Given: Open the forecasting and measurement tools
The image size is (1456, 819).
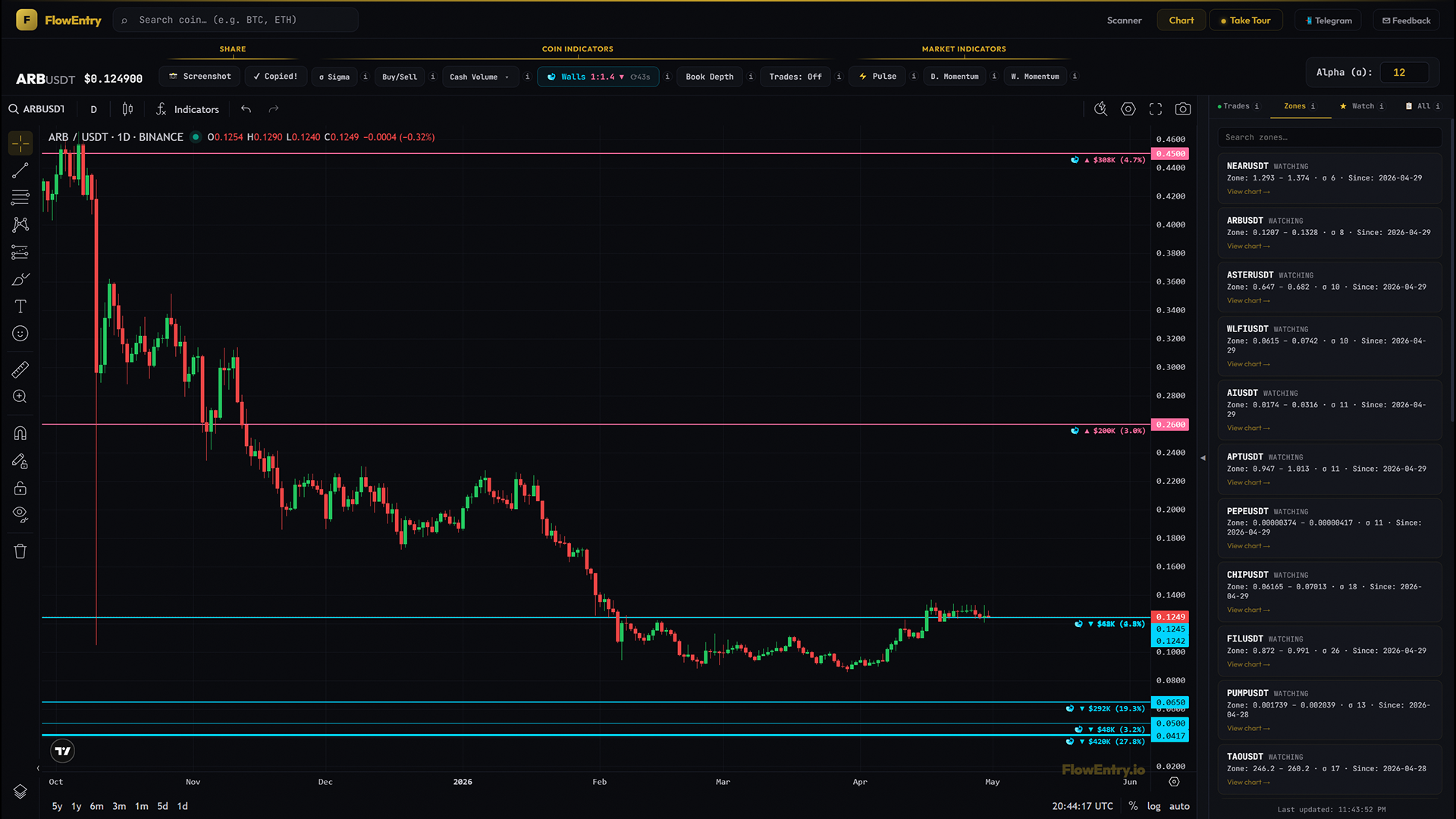Looking at the screenshot, I should click(x=20, y=253).
